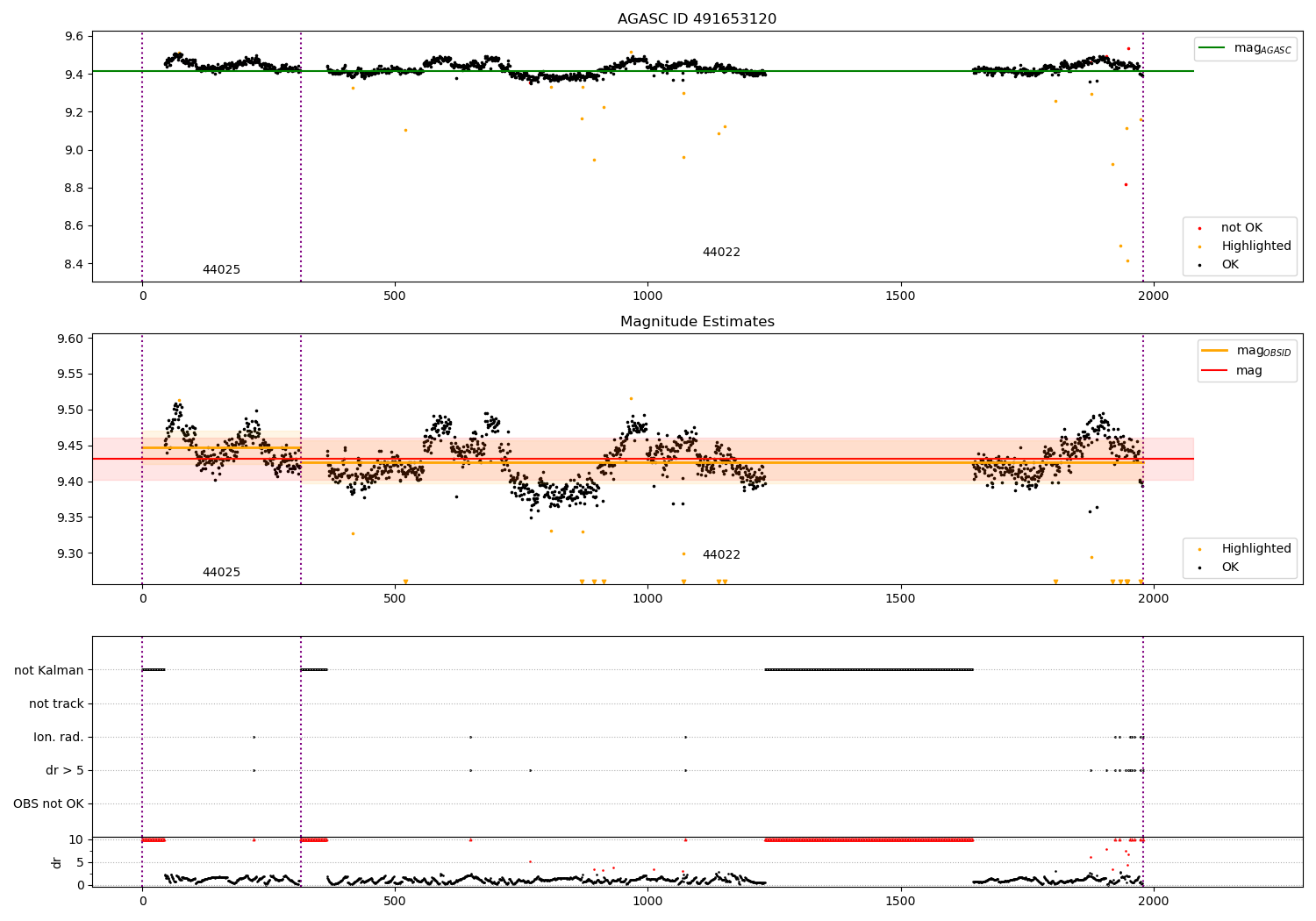Click the 9.6 y-axis tick in top plot

coord(74,37)
